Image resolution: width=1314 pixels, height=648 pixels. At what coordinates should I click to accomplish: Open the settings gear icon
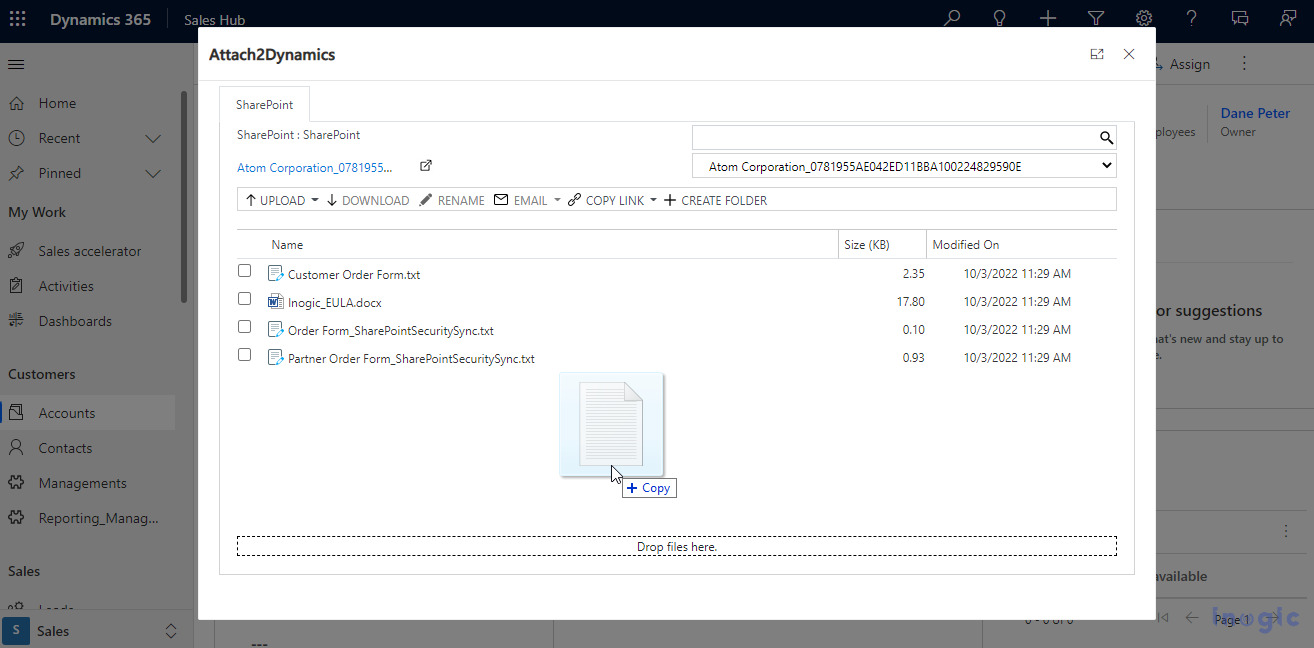tap(1144, 18)
